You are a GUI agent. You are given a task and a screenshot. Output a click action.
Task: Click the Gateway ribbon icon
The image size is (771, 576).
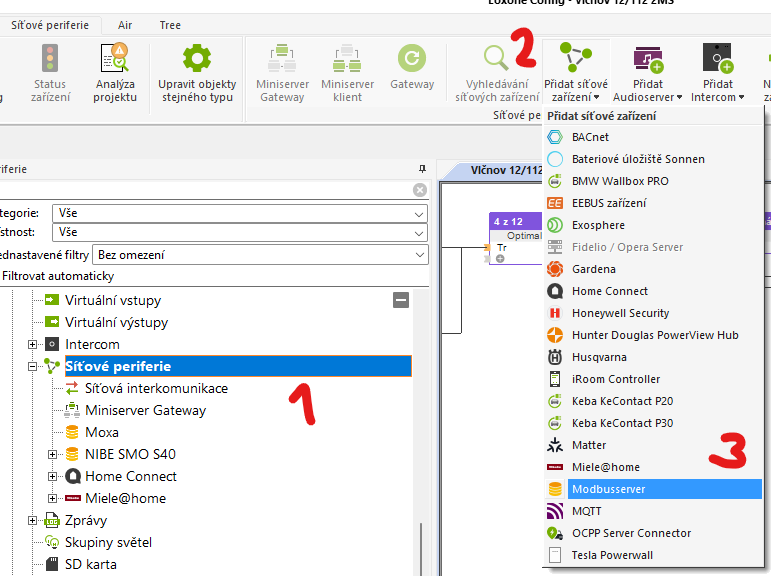click(412, 58)
